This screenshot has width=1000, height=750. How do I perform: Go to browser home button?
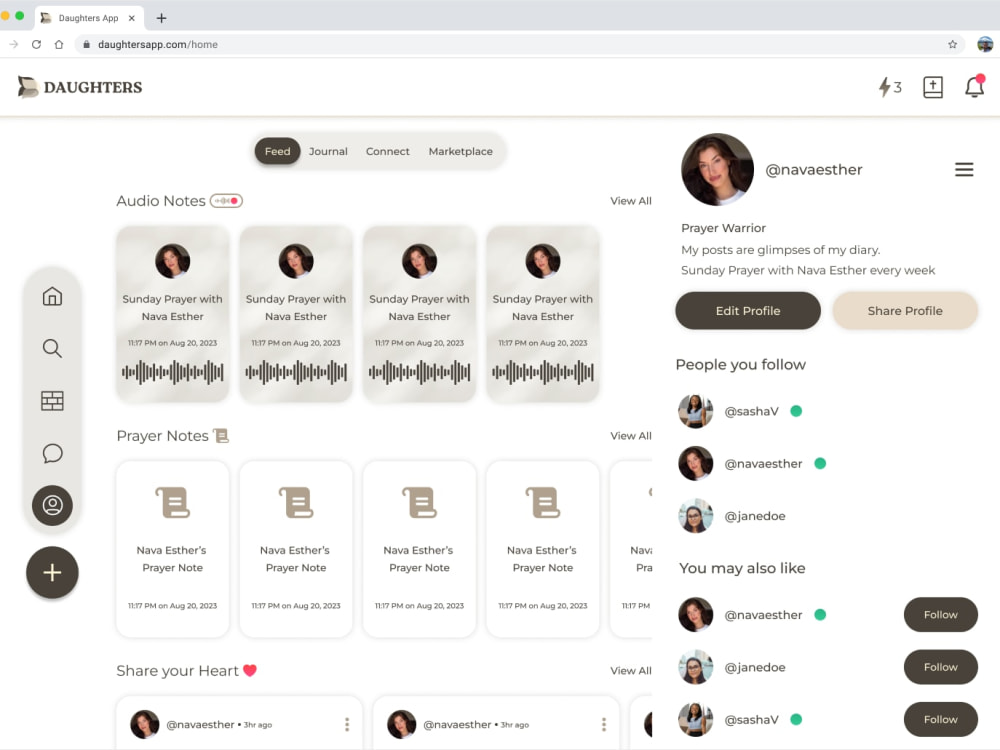[59, 44]
